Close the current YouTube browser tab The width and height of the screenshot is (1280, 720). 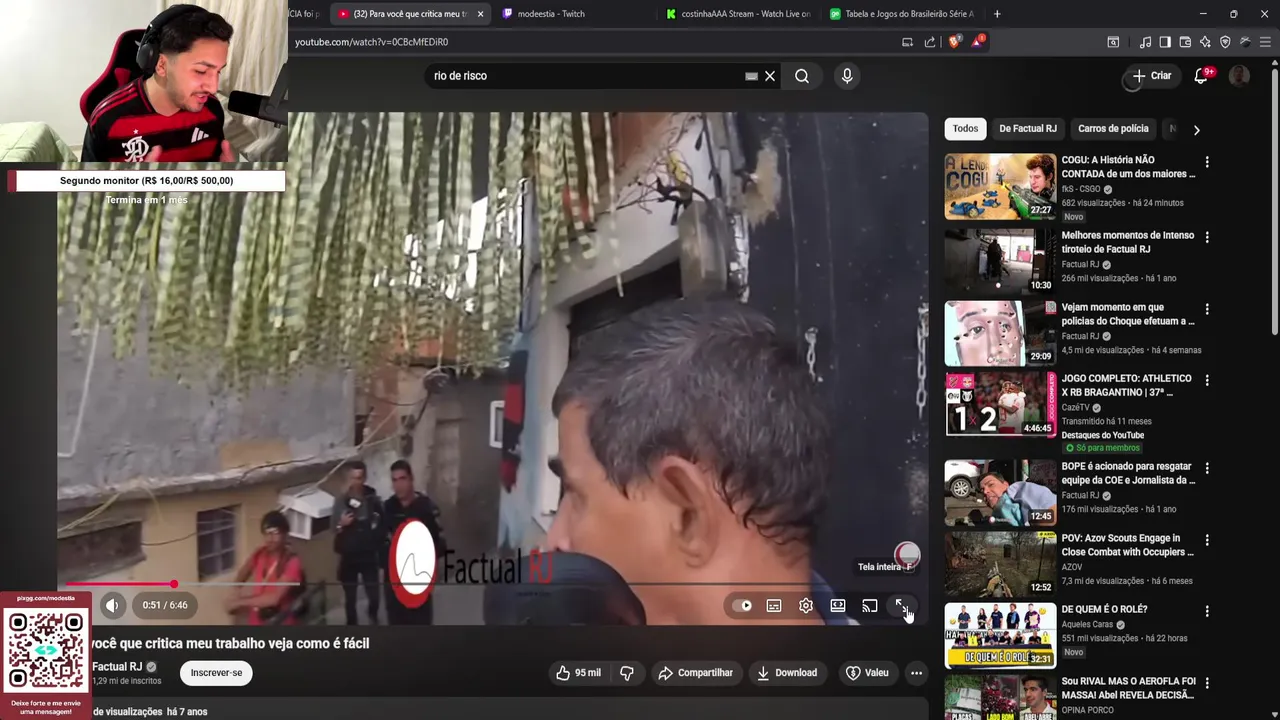tap(480, 14)
